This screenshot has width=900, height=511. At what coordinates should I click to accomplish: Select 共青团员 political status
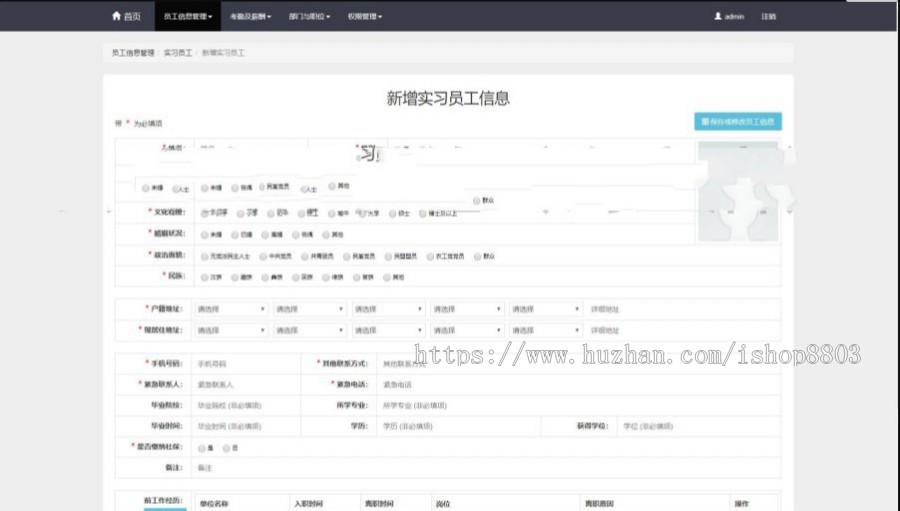[x=305, y=257]
